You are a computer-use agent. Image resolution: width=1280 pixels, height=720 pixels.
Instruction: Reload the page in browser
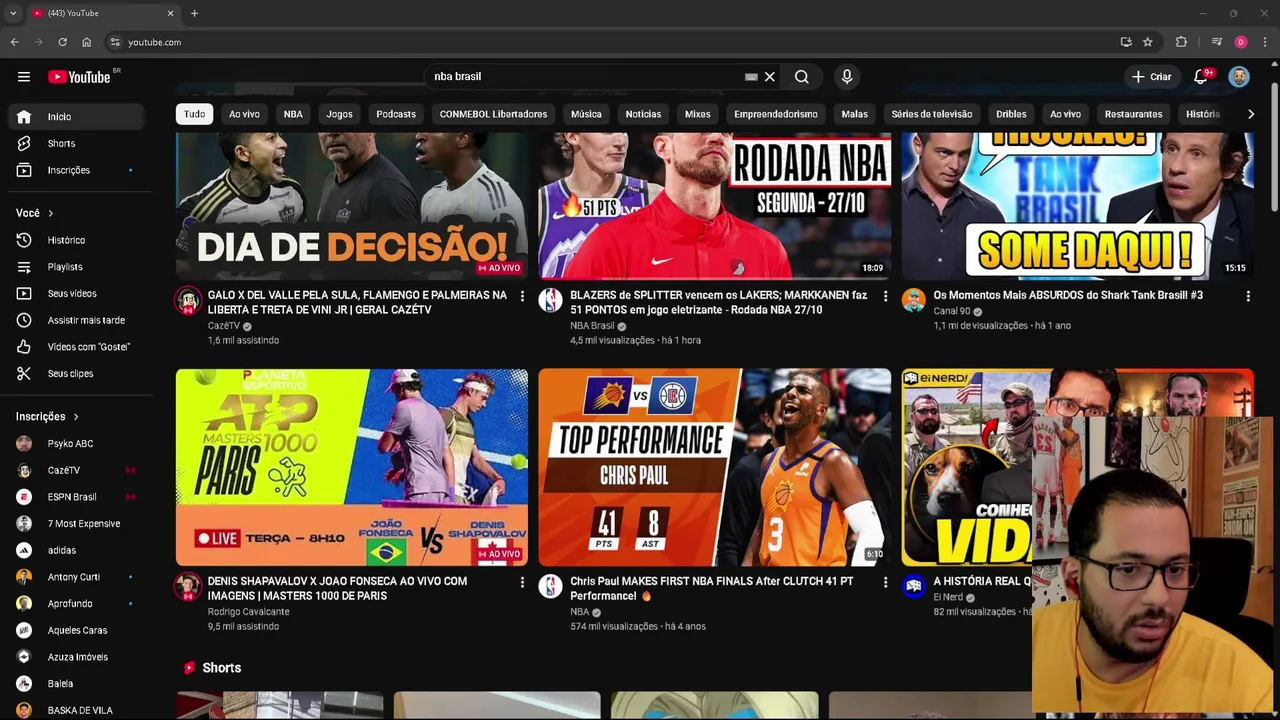(62, 42)
